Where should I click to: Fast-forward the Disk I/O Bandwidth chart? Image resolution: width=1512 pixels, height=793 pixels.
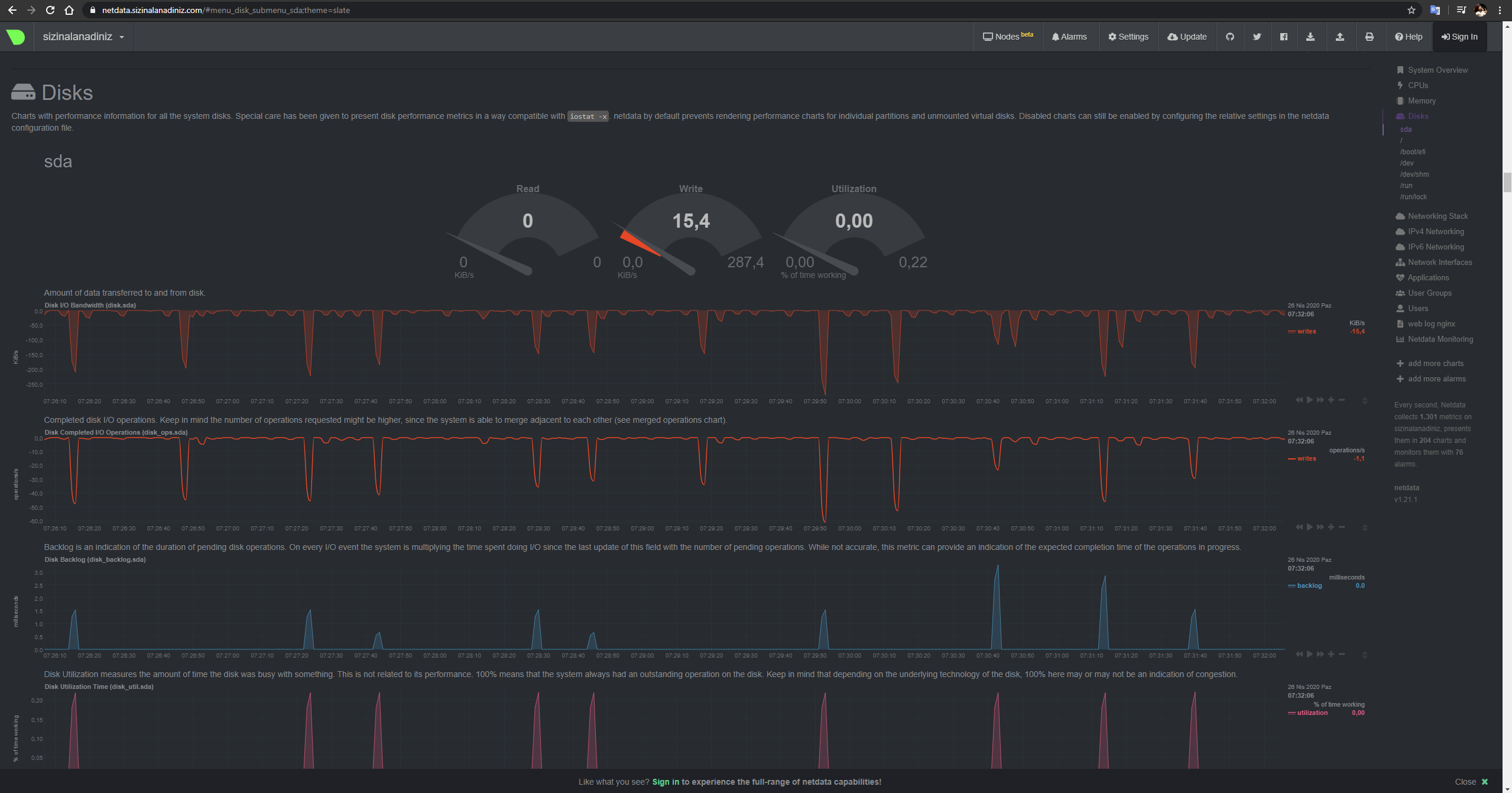click(x=1320, y=400)
